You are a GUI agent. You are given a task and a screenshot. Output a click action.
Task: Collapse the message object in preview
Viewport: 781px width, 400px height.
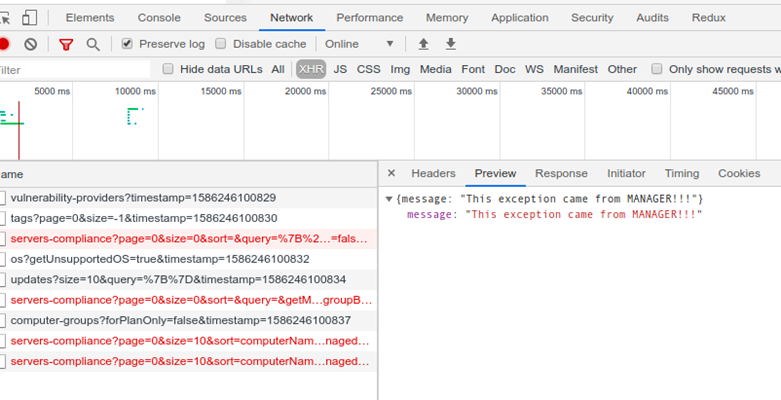click(389, 200)
